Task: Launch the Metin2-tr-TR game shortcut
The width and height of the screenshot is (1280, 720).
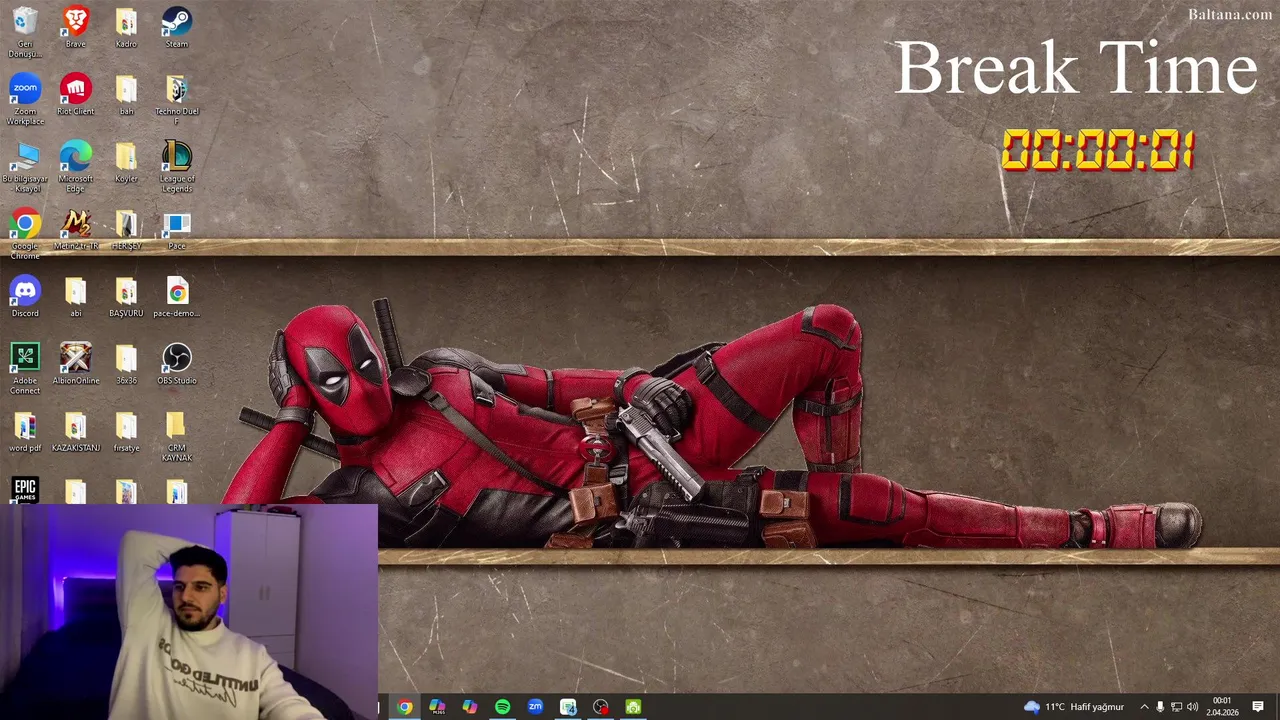Action: coord(76,230)
